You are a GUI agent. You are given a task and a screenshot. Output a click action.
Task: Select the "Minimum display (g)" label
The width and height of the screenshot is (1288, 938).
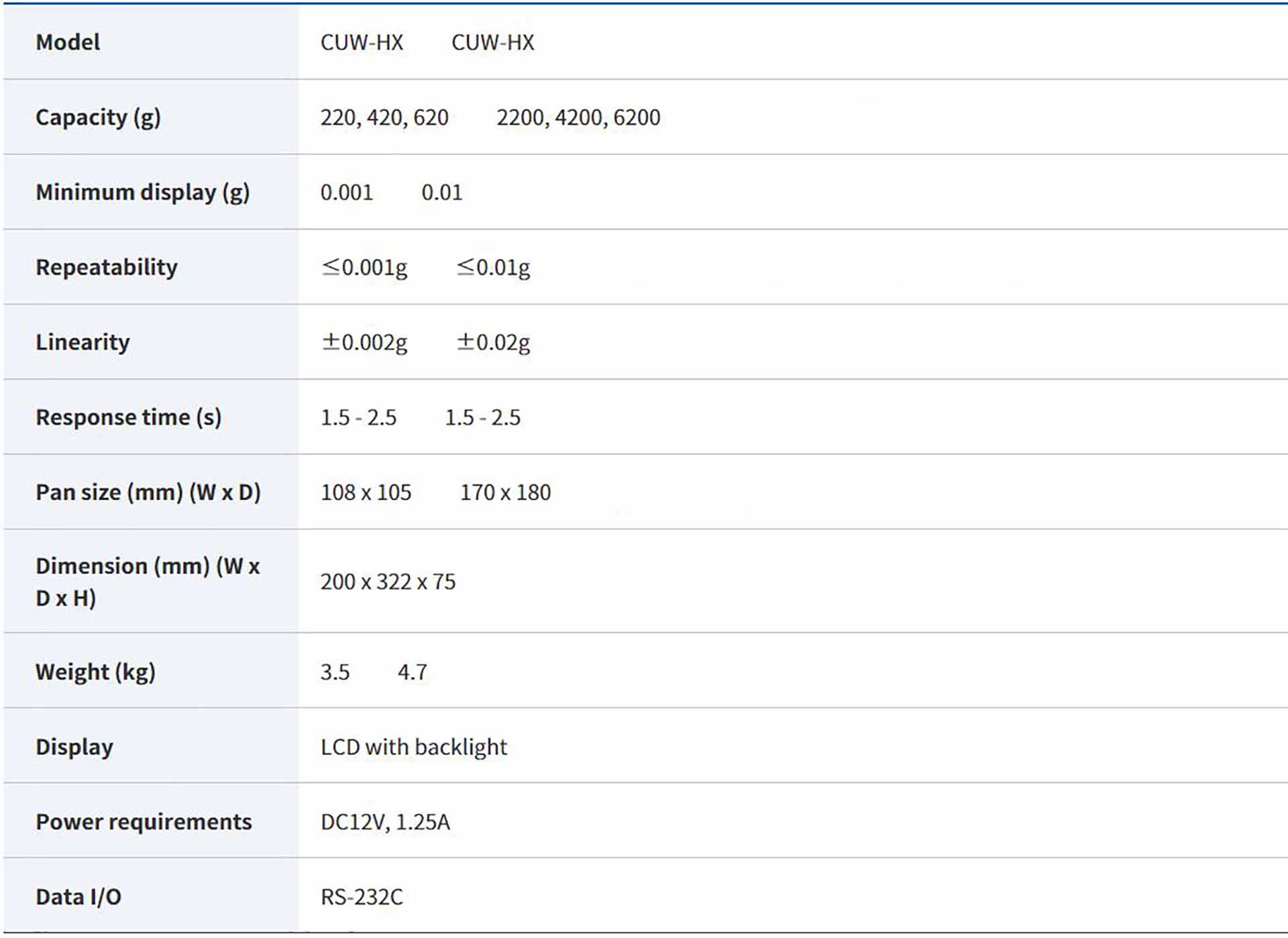tap(142, 193)
